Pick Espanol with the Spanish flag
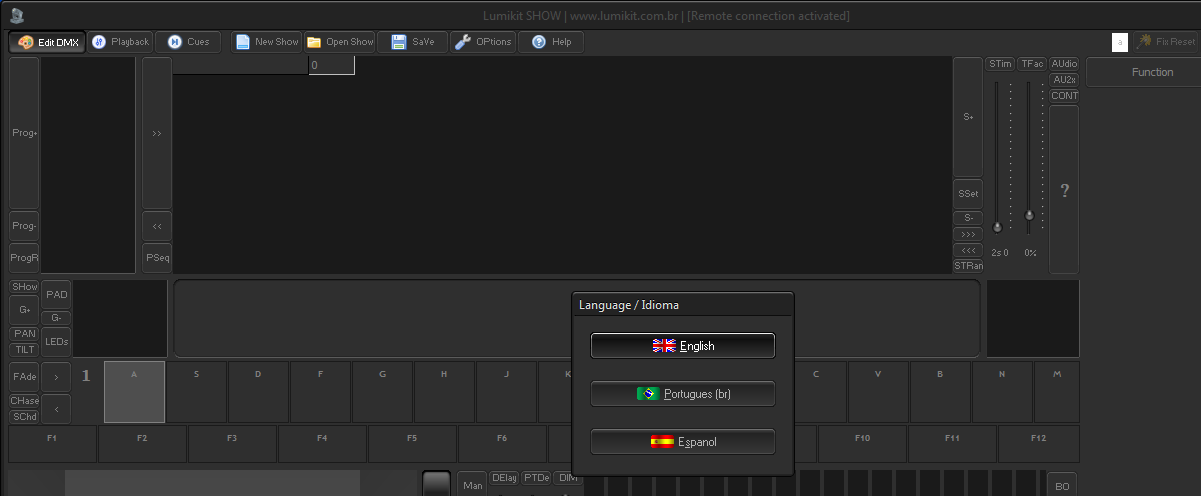 pos(682,441)
